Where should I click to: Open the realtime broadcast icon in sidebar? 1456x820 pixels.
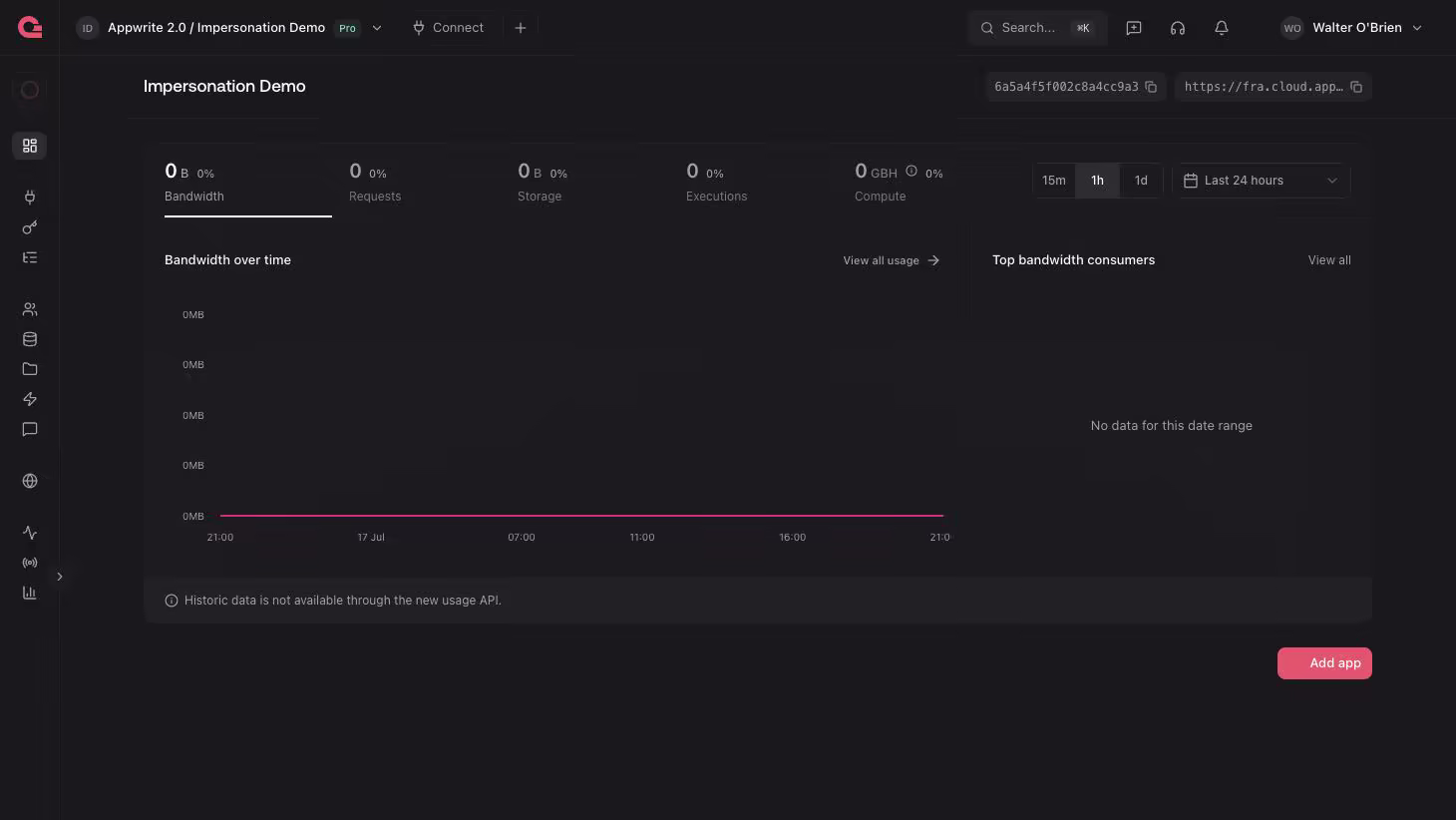pos(30,563)
